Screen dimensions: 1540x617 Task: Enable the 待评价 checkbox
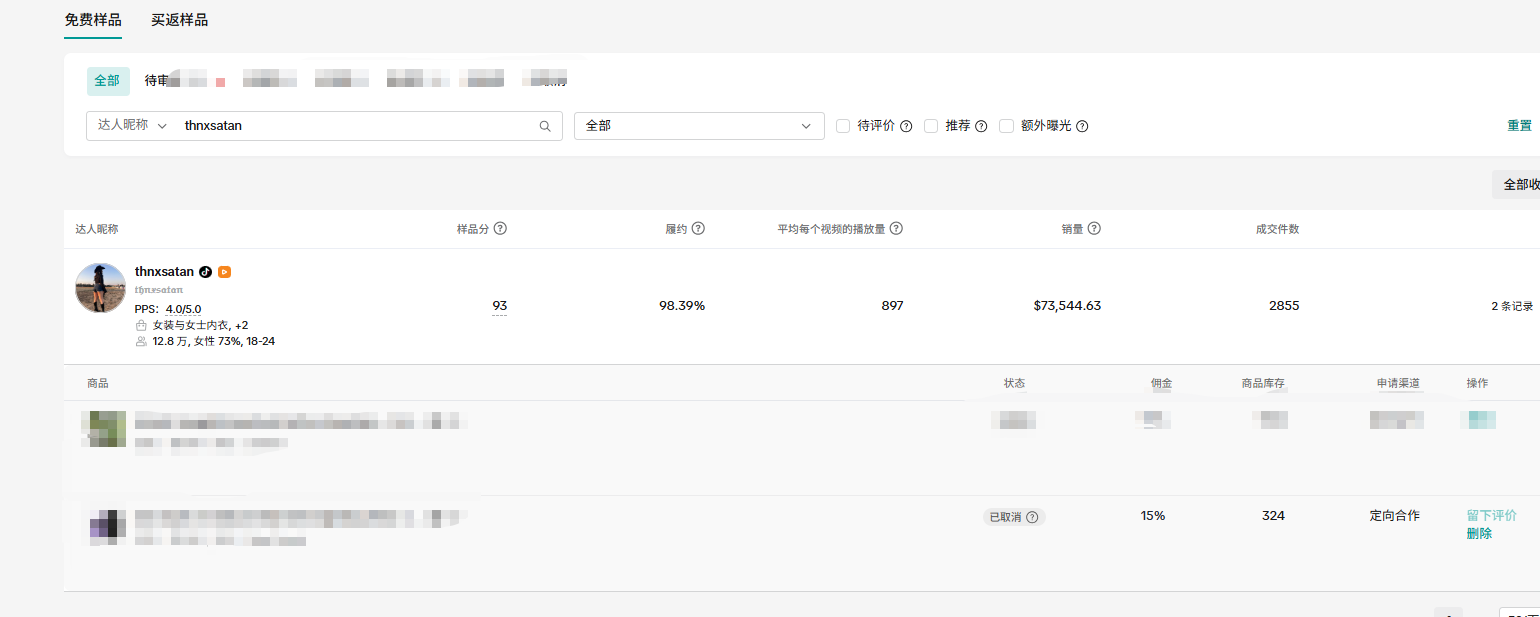coord(843,126)
